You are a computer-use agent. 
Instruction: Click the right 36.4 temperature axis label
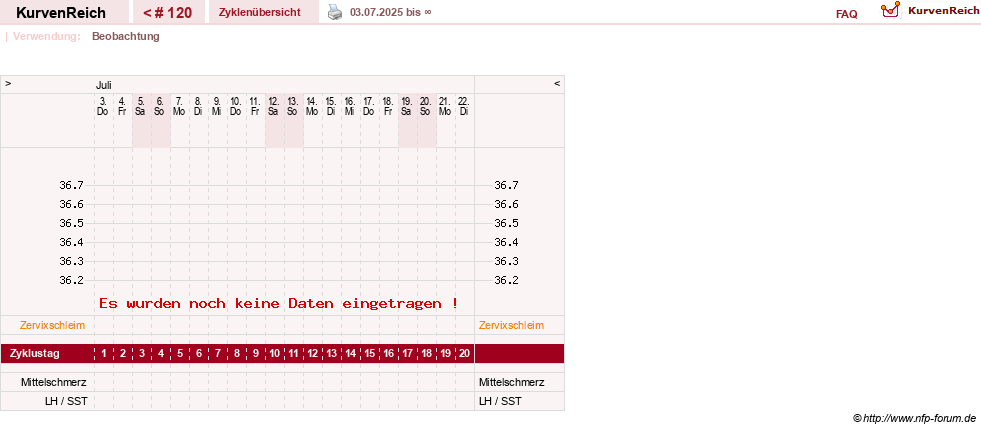click(x=506, y=242)
